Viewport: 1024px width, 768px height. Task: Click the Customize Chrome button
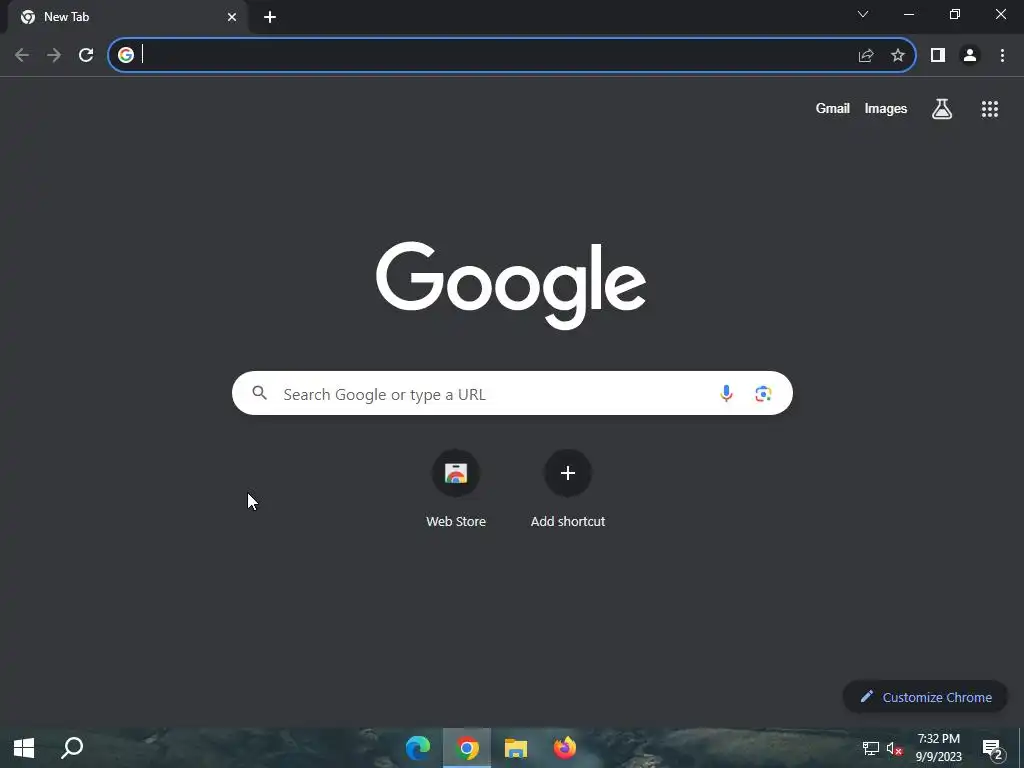pyautogui.click(x=925, y=697)
